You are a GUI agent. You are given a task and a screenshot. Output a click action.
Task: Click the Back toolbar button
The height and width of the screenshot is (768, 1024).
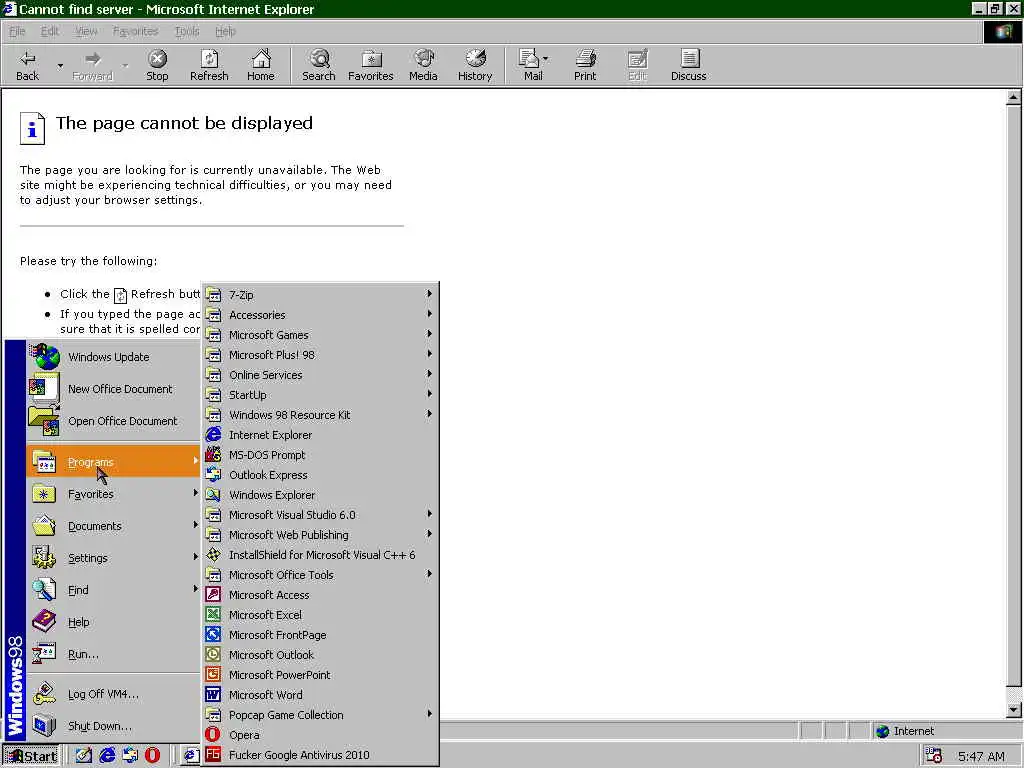pos(27,65)
